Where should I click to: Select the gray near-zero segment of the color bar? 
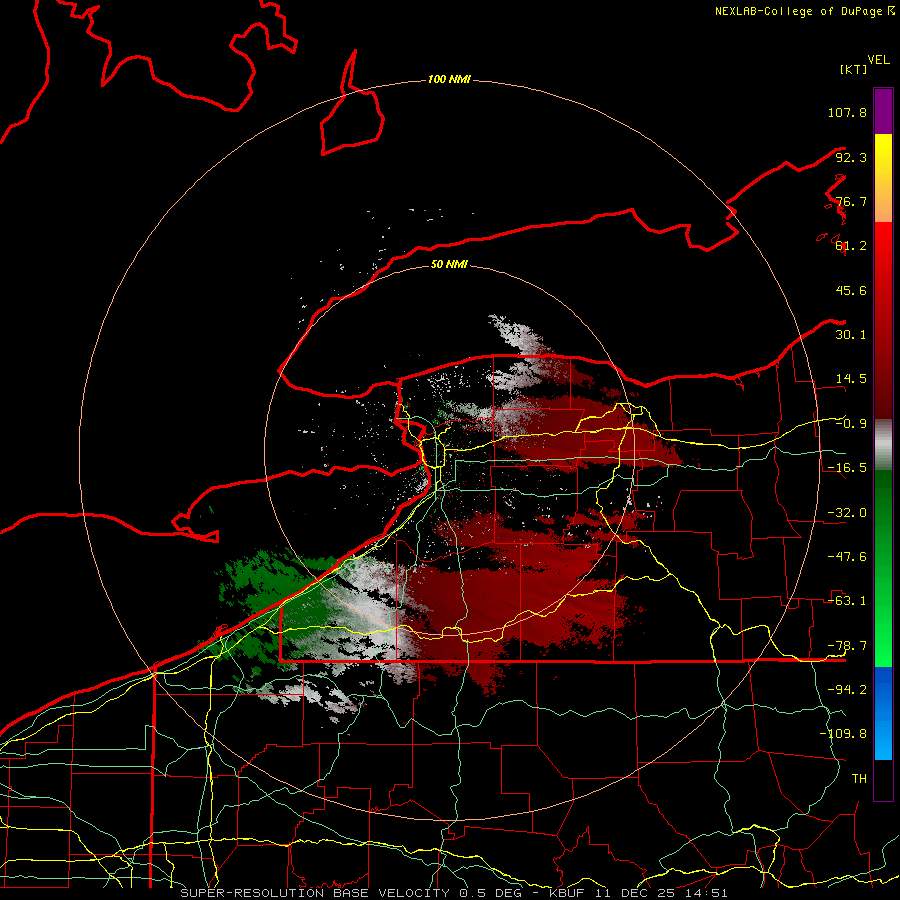(x=883, y=445)
